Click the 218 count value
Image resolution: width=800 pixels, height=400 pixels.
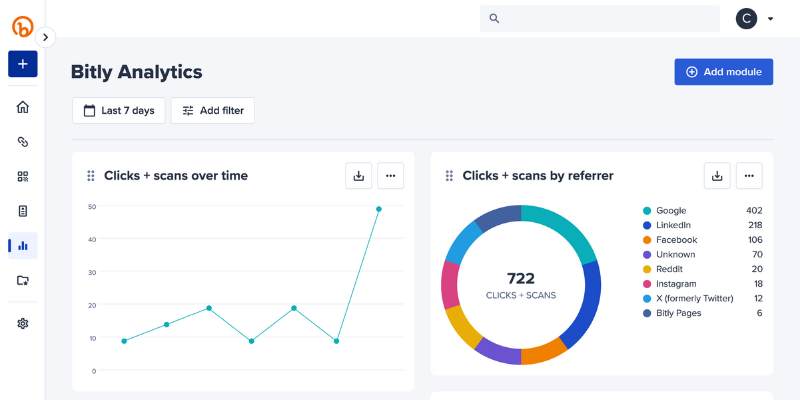tap(755, 226)
